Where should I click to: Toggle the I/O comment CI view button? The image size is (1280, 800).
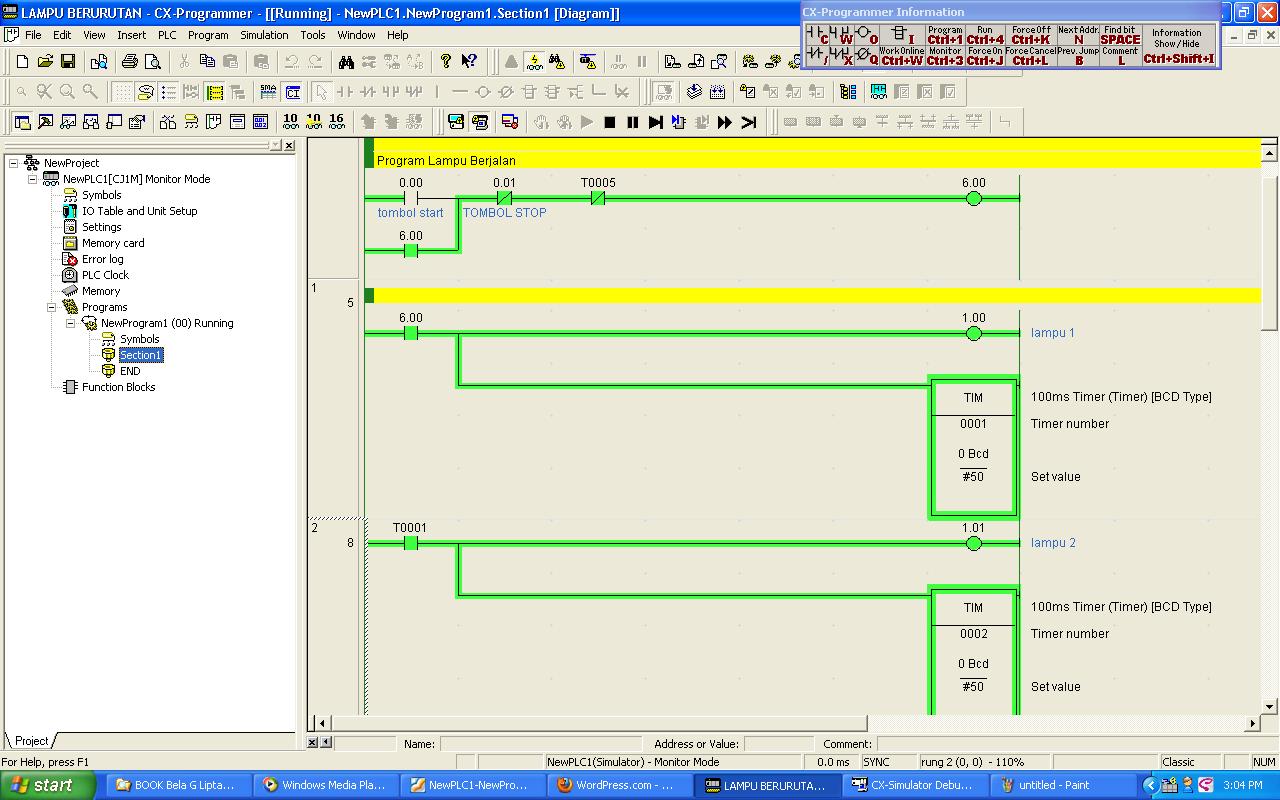pos(293,92)
